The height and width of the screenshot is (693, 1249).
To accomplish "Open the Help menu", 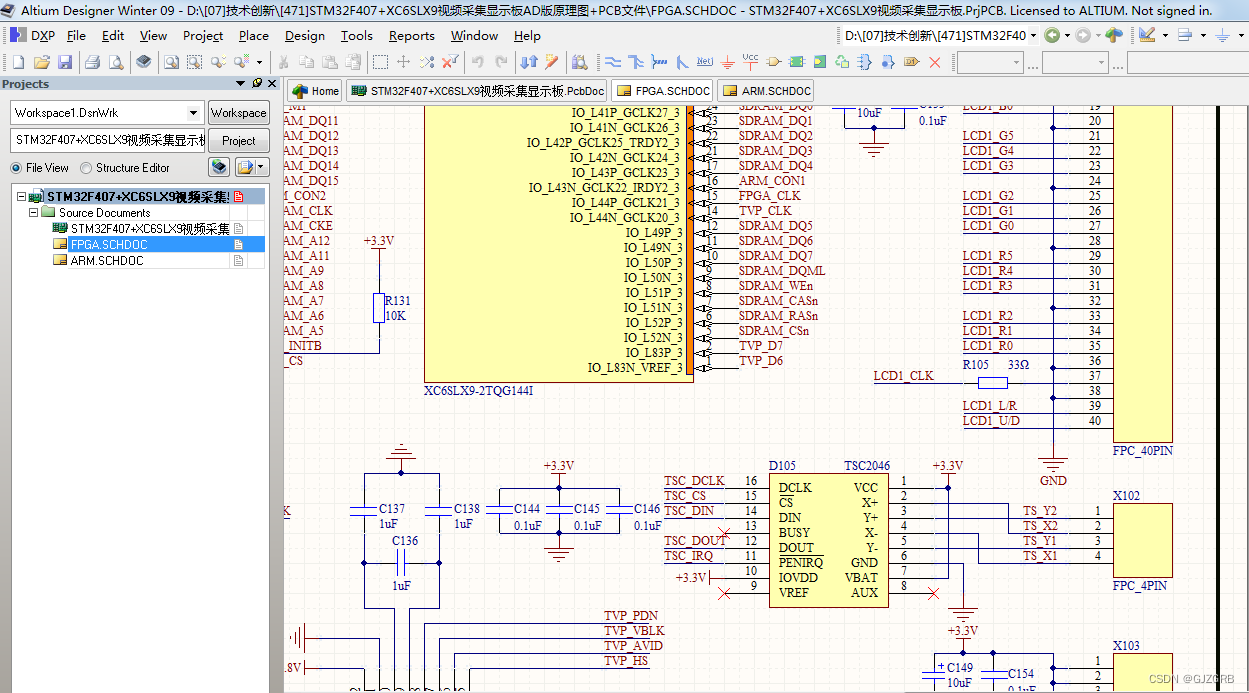I will point(527,35).
